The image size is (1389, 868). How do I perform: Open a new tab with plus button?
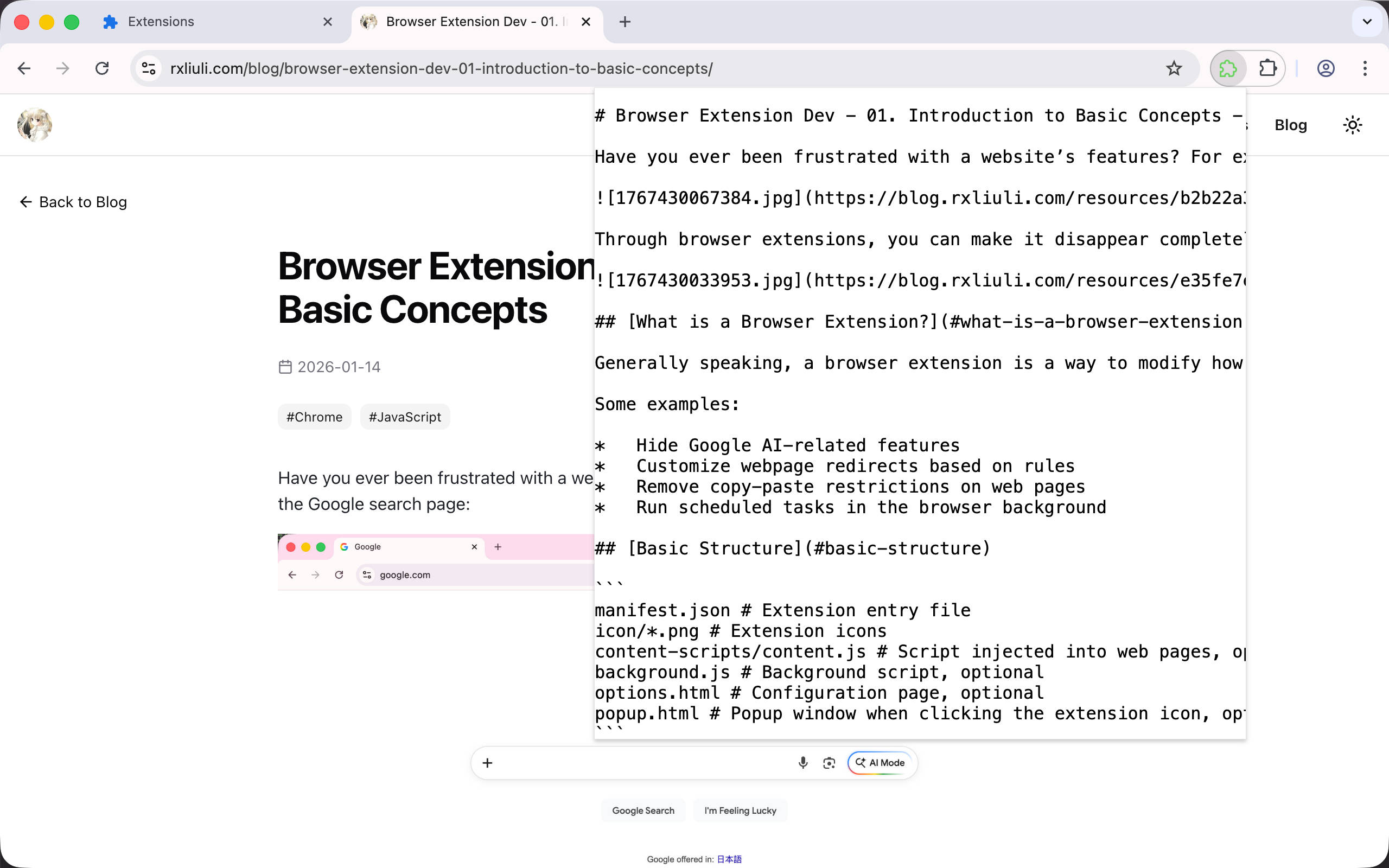pos(625,22)
